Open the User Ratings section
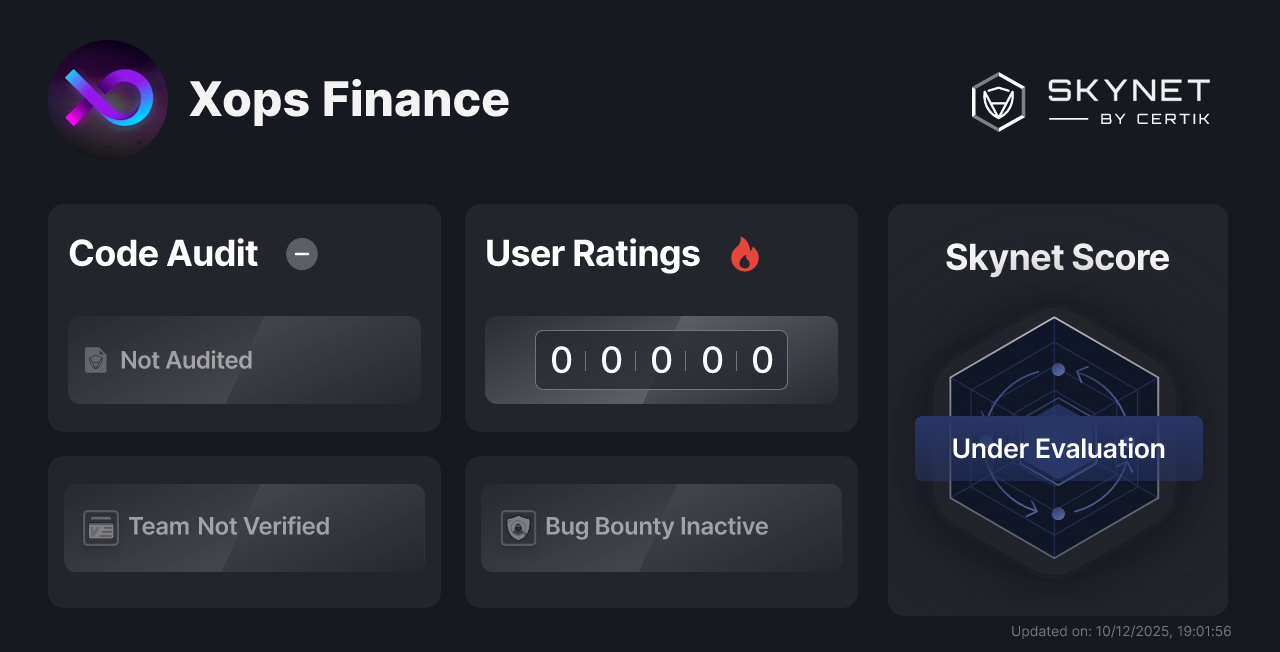Viewport: 1280px width, 652px height. [x=592, y=255]
